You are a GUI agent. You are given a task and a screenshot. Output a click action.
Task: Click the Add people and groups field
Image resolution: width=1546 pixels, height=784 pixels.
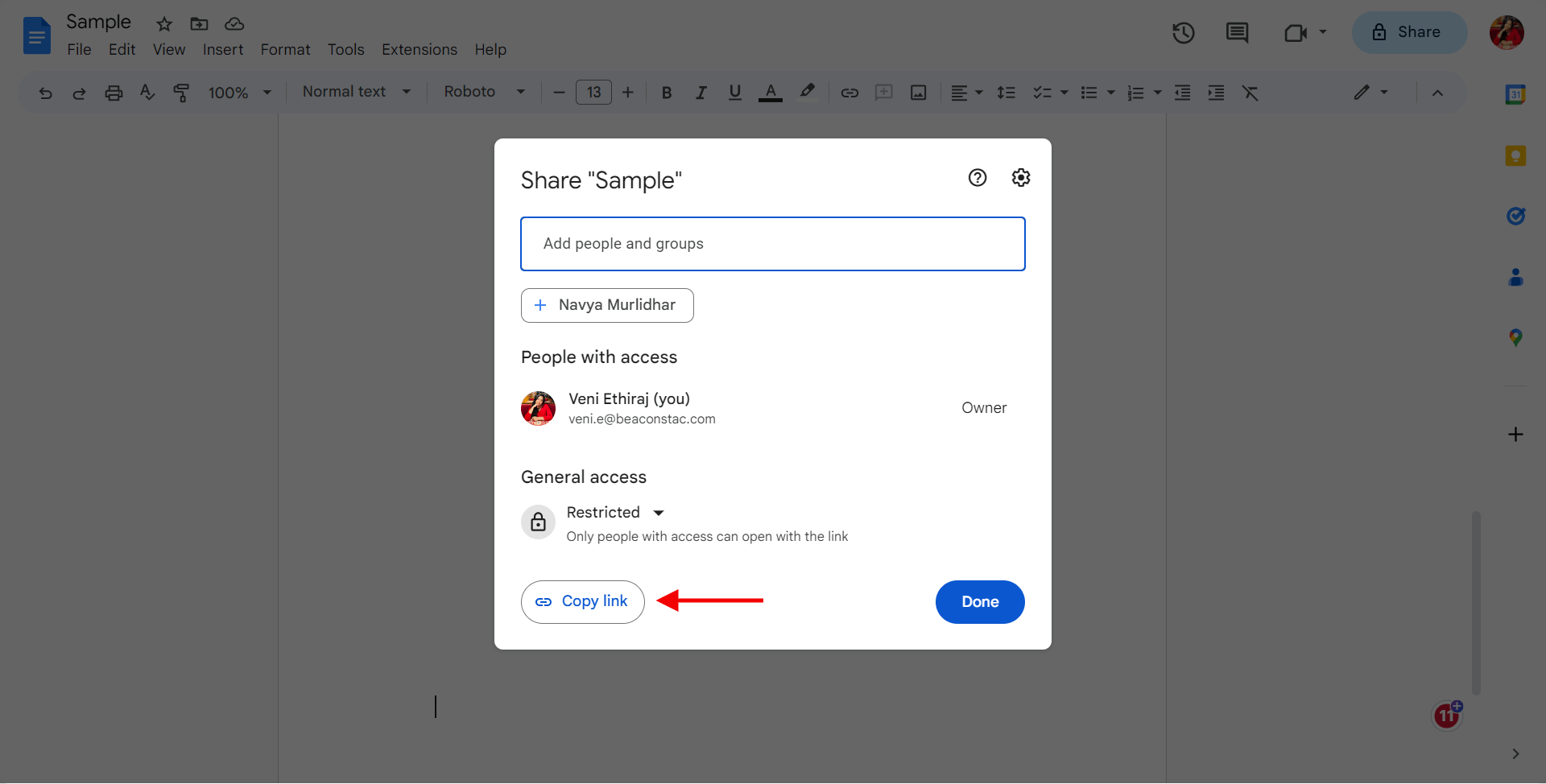point(772,243)
